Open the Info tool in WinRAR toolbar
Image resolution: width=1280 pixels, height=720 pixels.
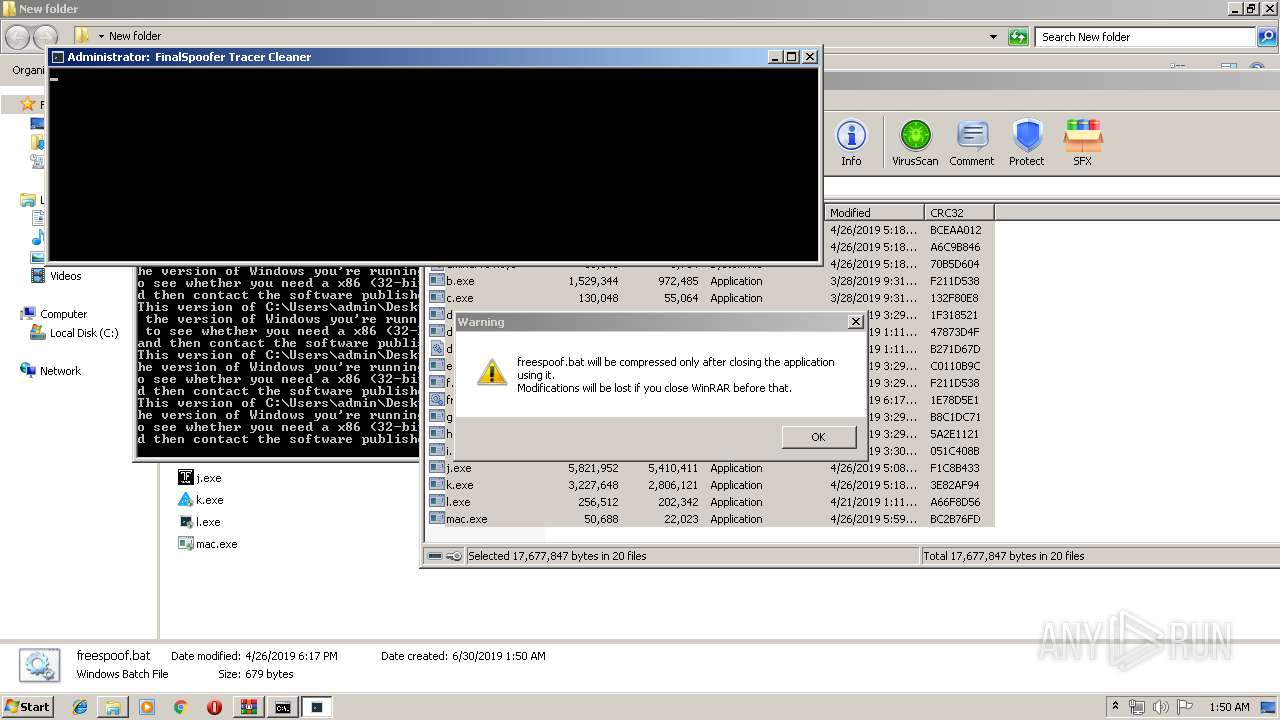pos(851,143)
